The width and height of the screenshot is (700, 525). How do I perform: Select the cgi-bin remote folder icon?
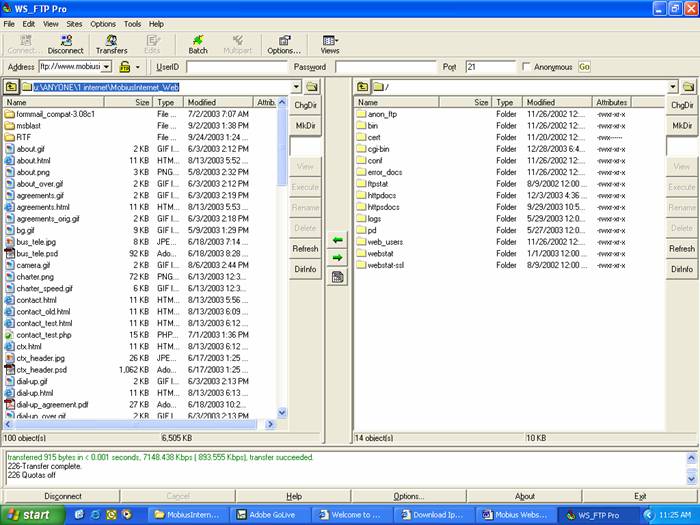(x=361, y=149)
